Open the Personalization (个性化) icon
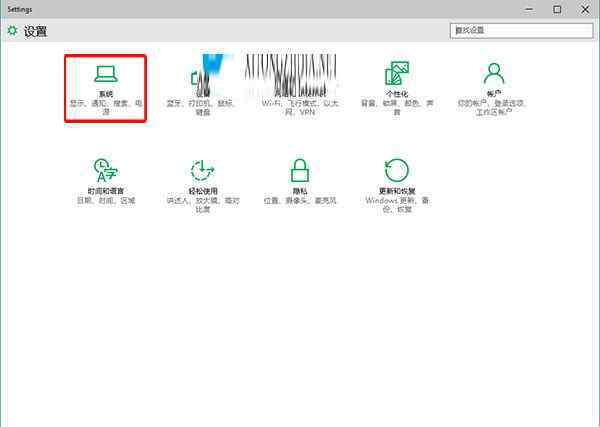 [x=397, y=73]
